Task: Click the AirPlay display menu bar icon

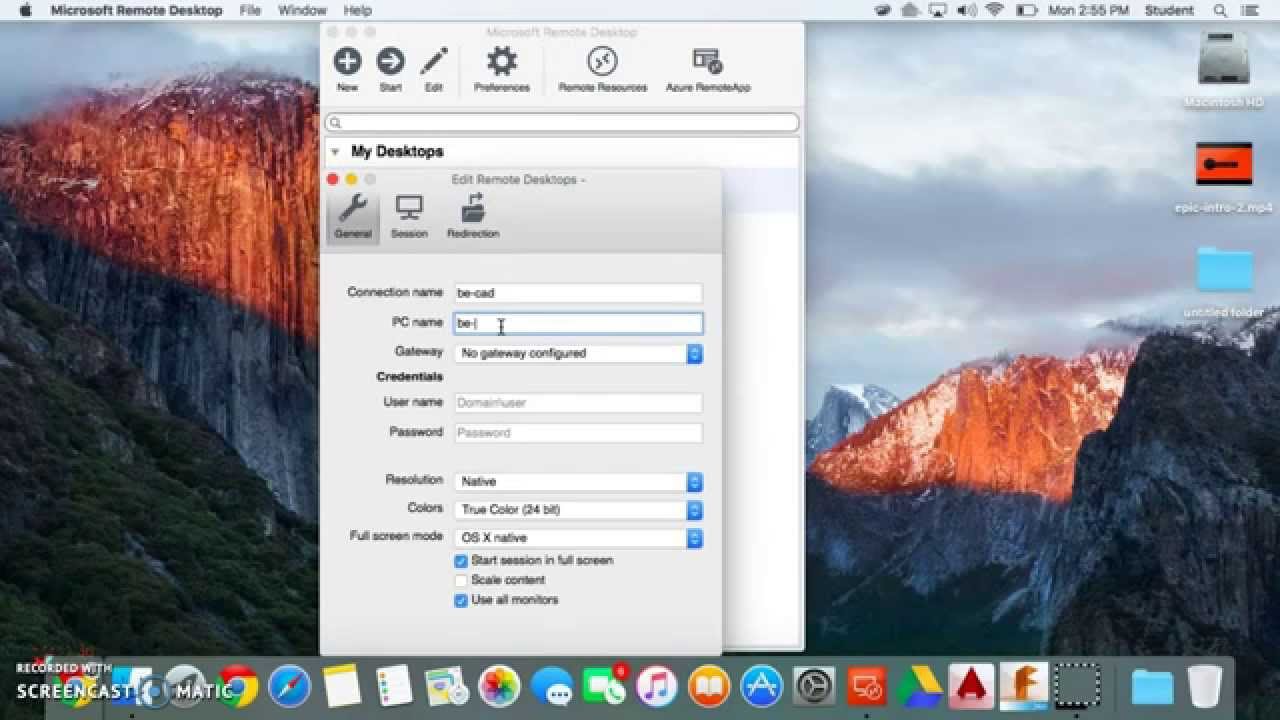Action: tap(938, 10)
